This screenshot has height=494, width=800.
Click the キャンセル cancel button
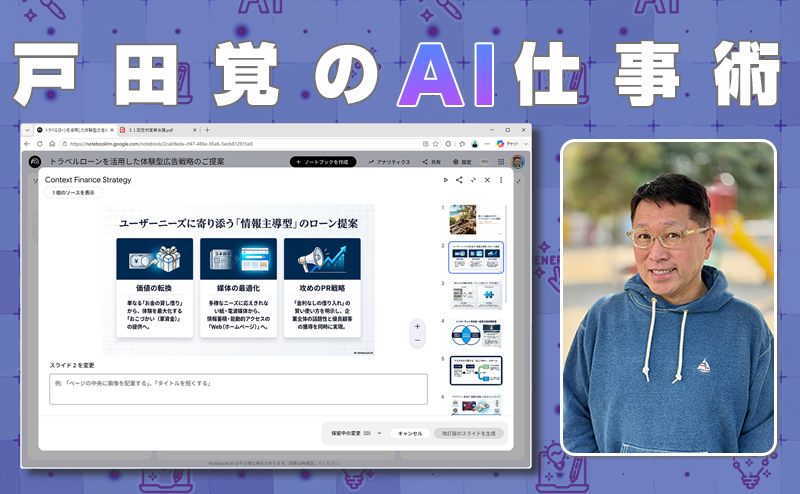(x=410, y=433)
